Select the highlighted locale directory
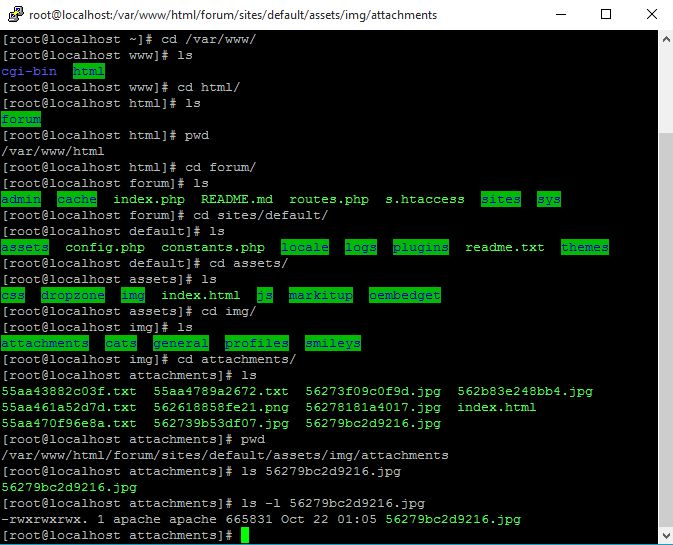 pyautogui.click(x=305, y=247)
